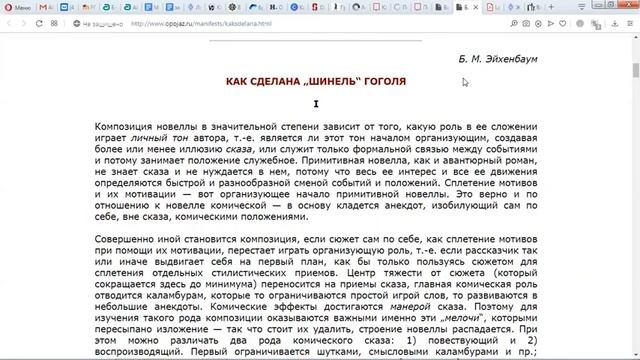Switch to the dark gear-like icon tab
The height and width of the screenshot is (360, 640).
(235, 7)
